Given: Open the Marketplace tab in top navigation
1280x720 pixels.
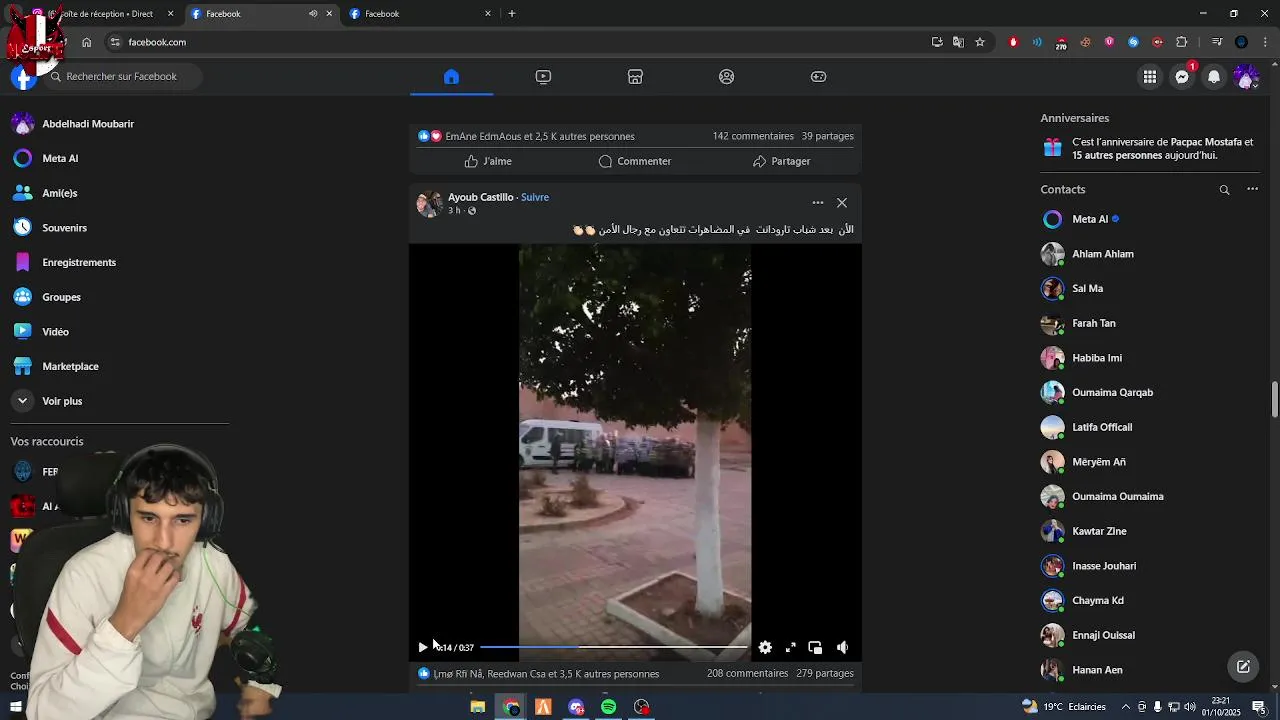Looking at the screenshot, I should [635, 77].
